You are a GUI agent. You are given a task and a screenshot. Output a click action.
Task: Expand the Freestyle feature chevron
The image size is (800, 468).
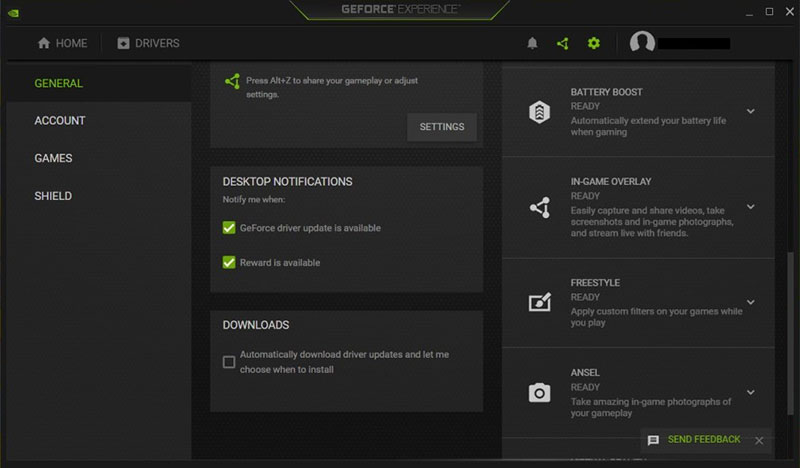(751, 302)
